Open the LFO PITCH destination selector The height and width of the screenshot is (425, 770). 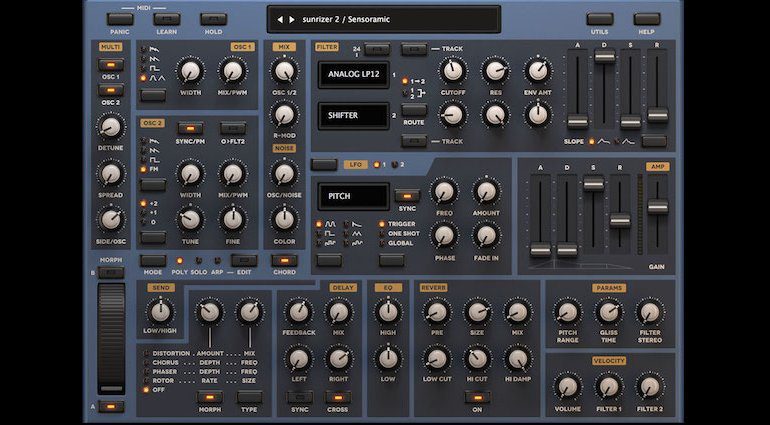click(x=352, y=194)
